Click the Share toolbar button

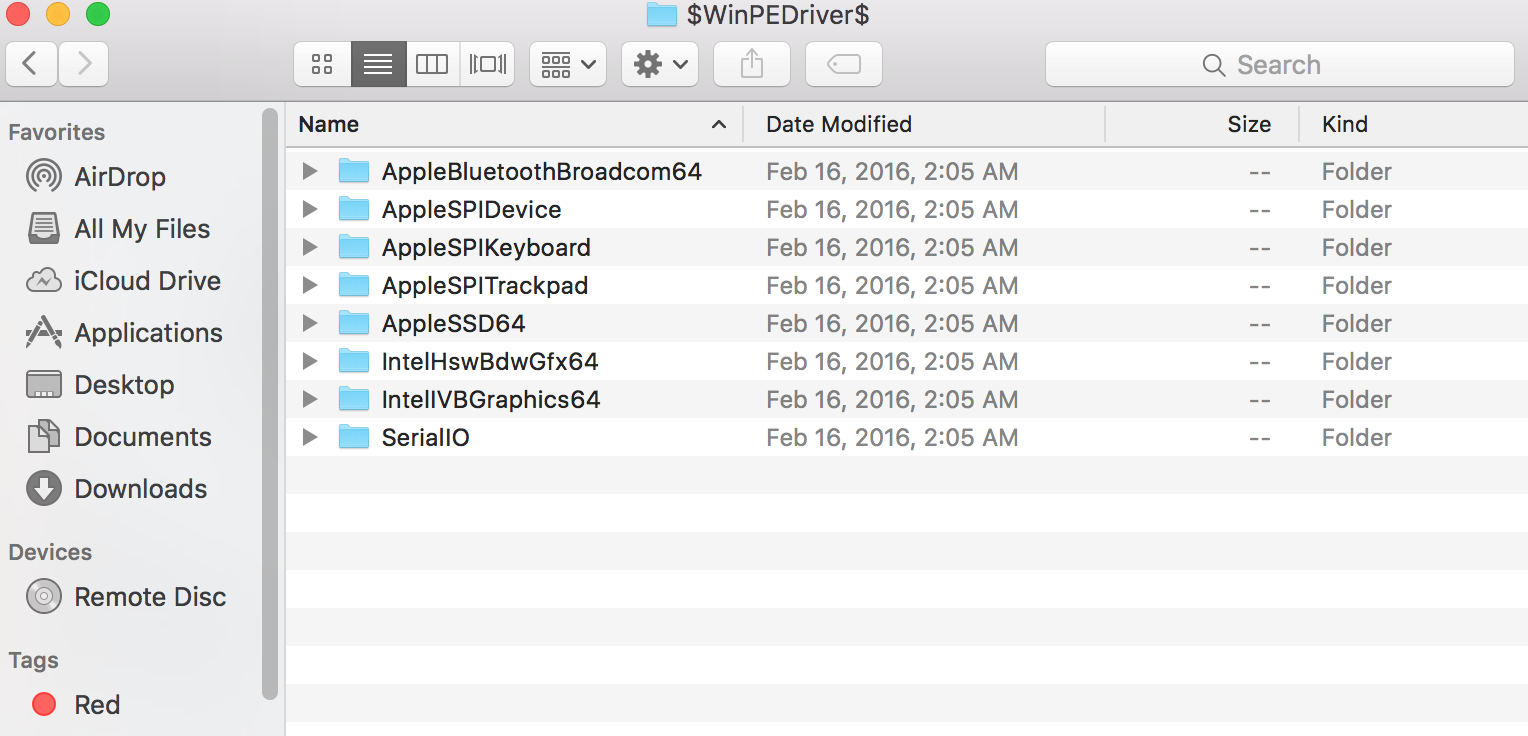point(752,65)
